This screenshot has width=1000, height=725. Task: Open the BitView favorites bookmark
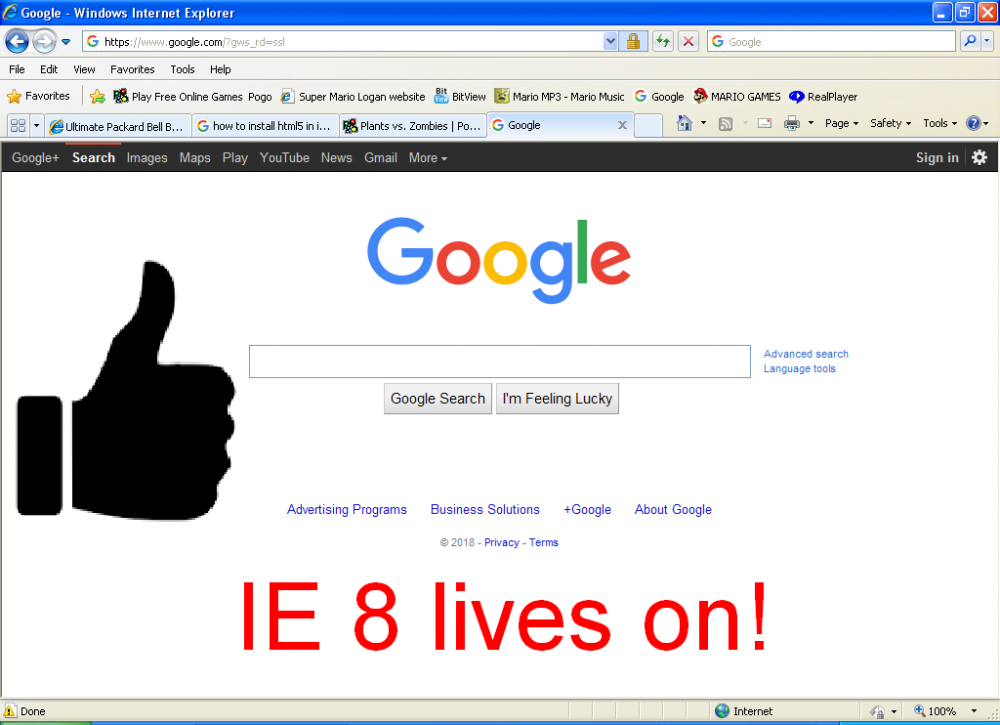[x=459, y=97]
